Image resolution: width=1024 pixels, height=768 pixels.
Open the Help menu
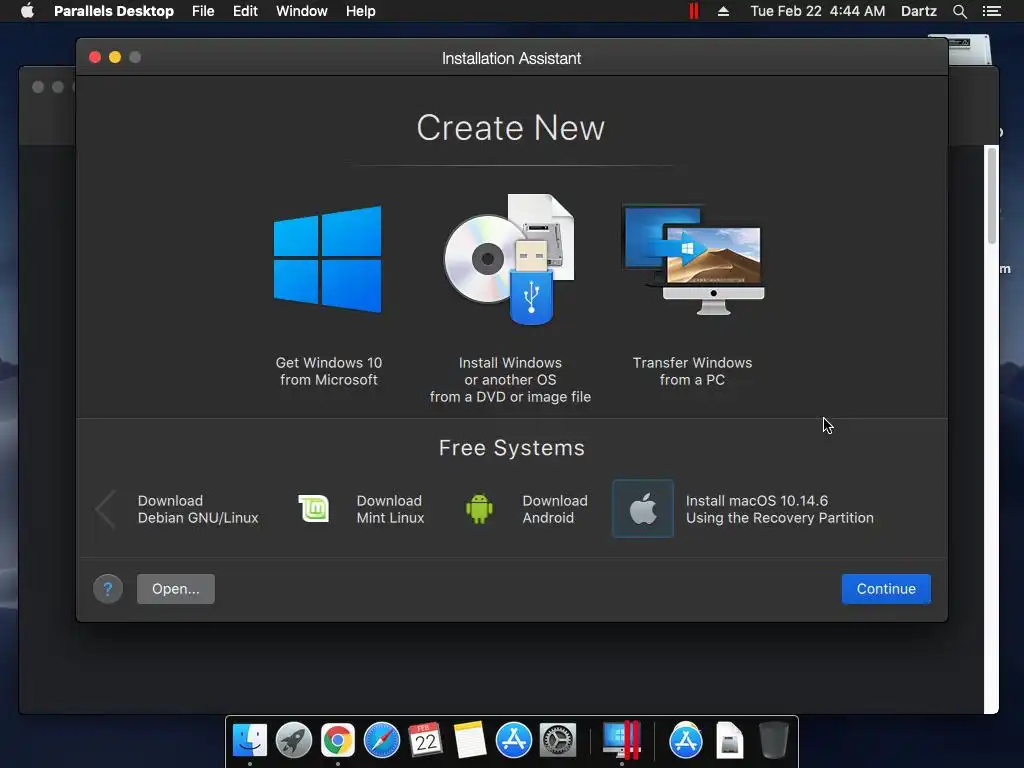point(360,11)
